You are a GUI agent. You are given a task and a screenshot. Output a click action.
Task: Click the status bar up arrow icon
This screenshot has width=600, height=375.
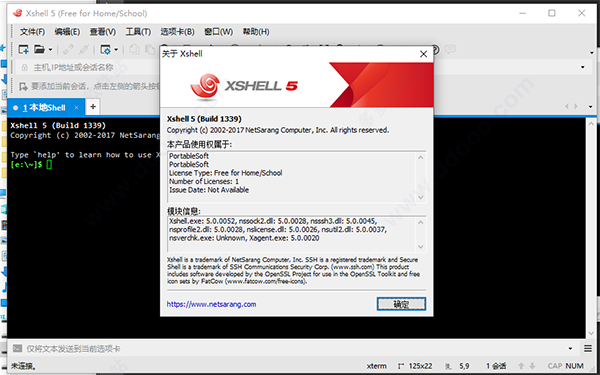point(521,366)
